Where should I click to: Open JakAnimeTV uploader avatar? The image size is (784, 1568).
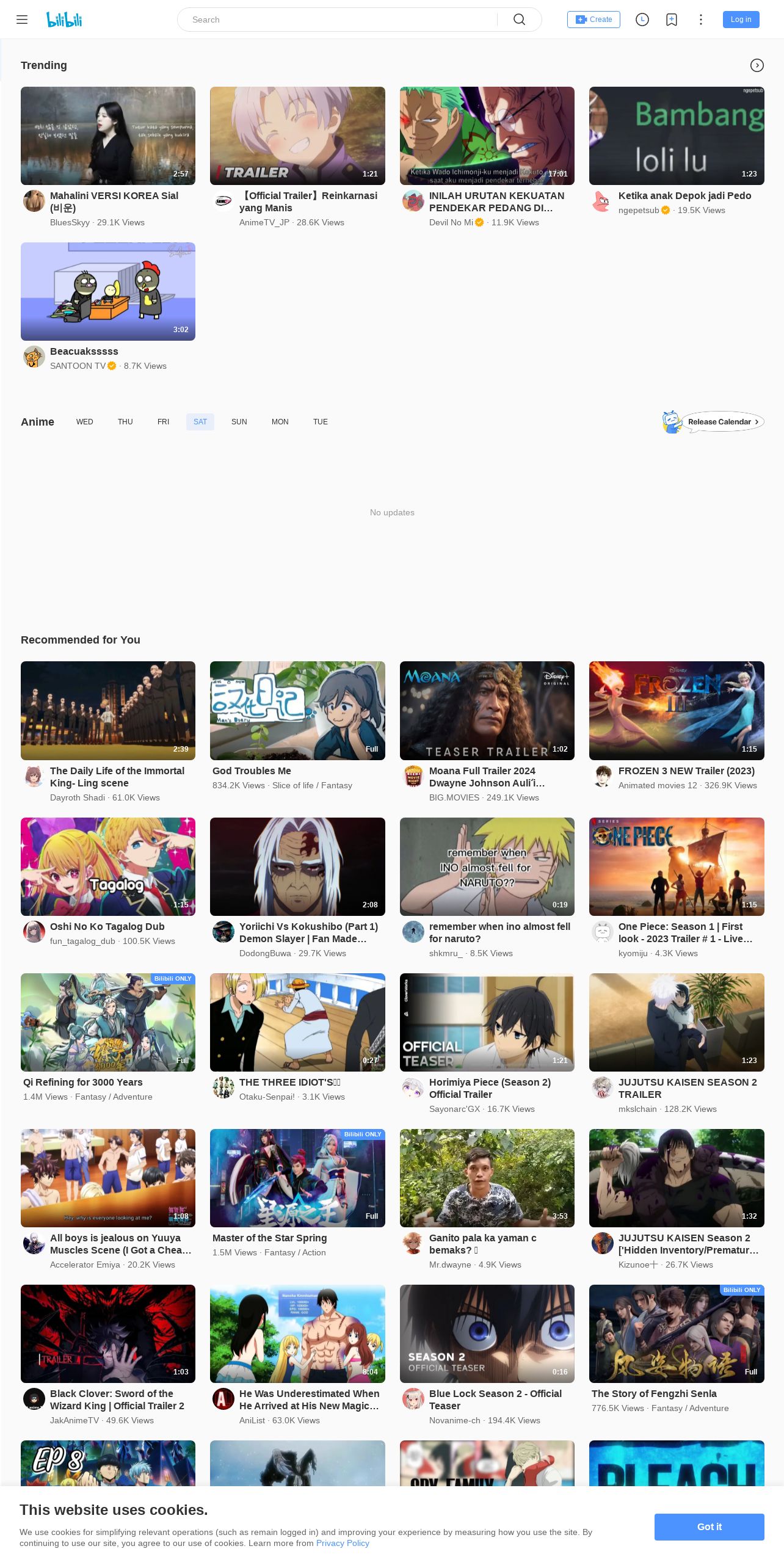pyautogui.click(x=34, y=1399)
